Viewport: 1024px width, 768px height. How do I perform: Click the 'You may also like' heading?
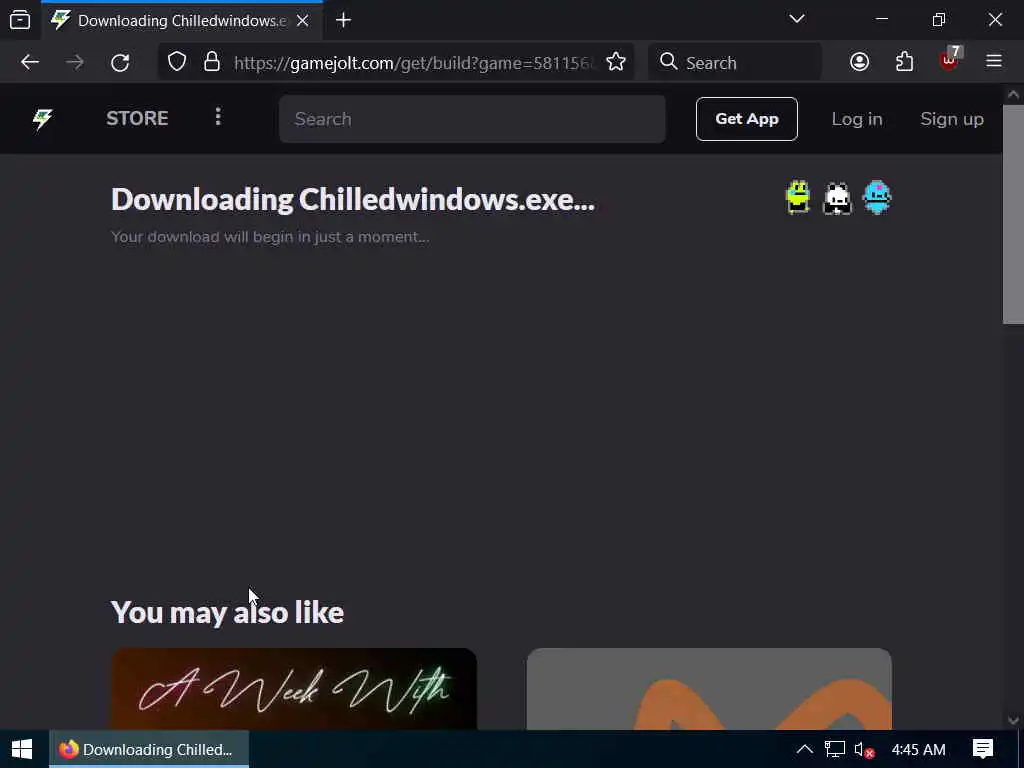[x=227, y=613]
